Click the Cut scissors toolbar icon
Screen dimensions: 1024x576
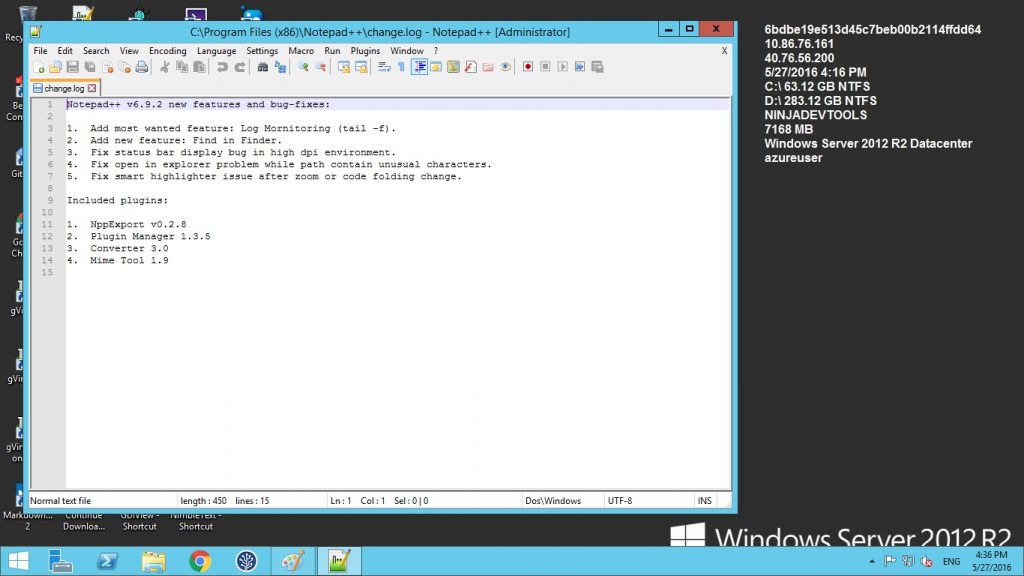tap(164, 67)
